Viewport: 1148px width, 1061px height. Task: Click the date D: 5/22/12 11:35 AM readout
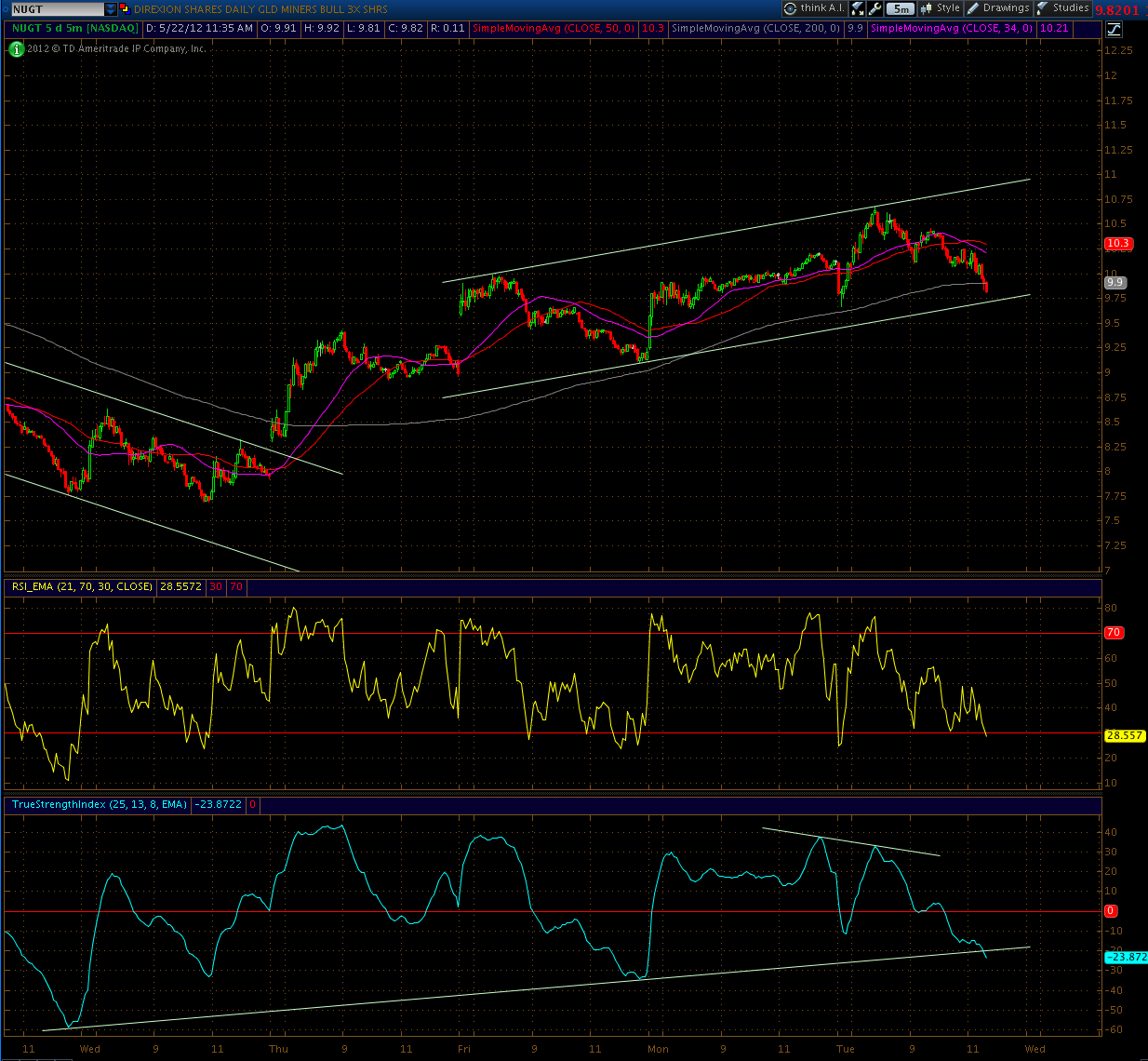(x=199, y=28)
